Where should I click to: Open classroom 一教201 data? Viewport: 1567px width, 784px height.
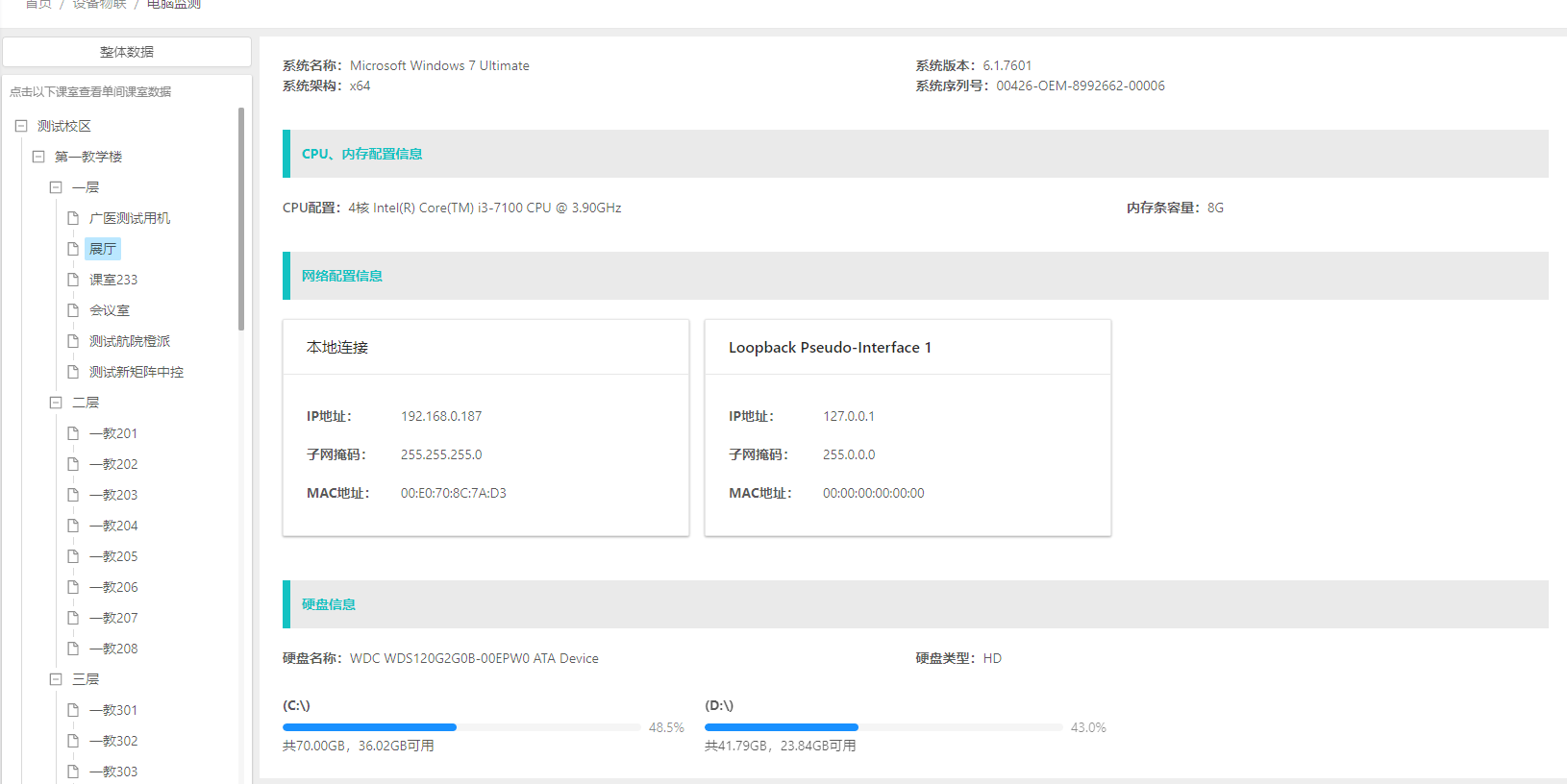pos(113,433)
